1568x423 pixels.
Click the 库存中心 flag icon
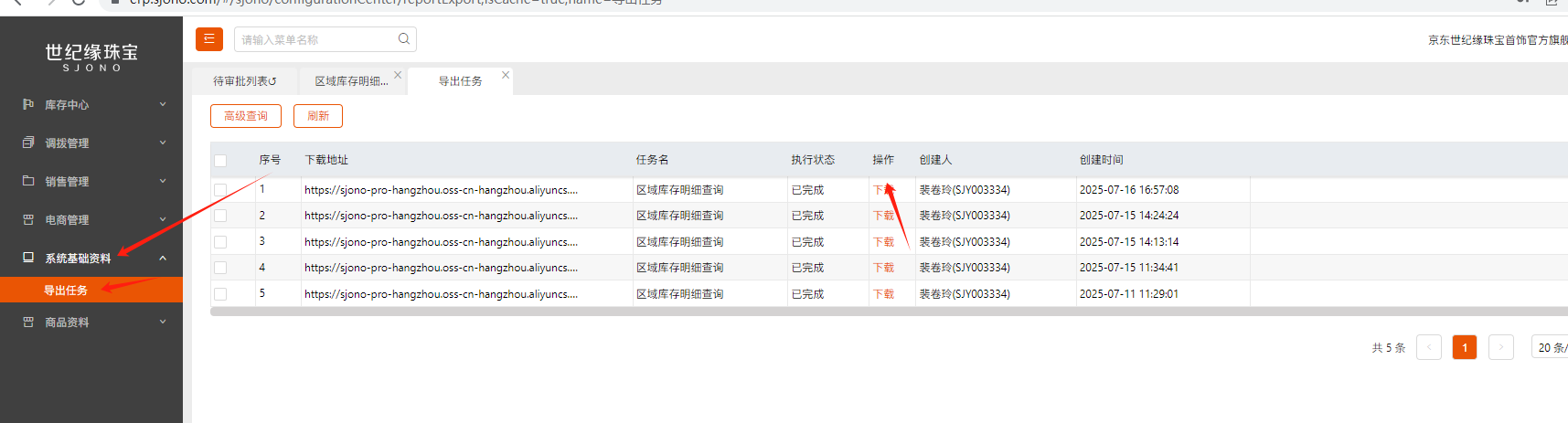pos(28,105)
